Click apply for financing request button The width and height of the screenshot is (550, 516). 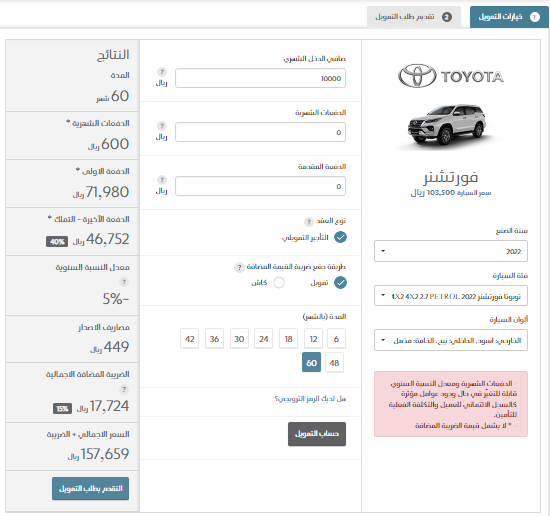click(90, 488)
